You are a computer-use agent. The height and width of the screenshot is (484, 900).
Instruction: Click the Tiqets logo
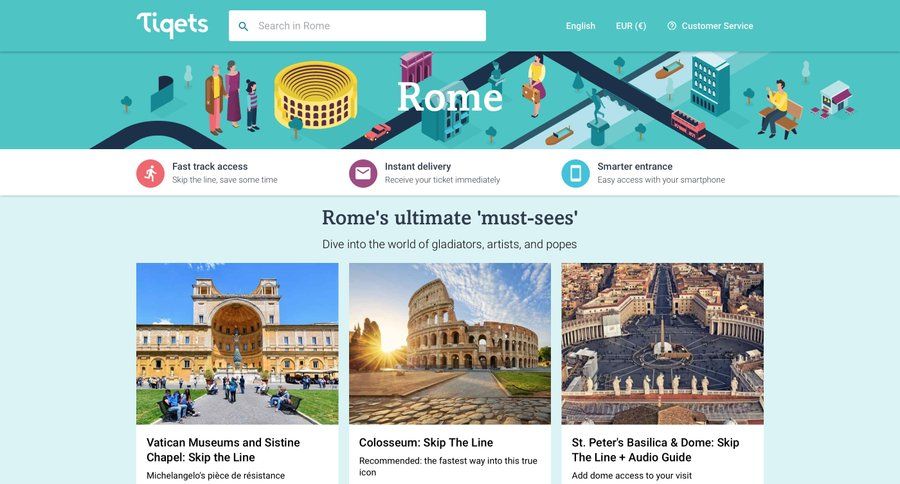click(x=172, y=25)
